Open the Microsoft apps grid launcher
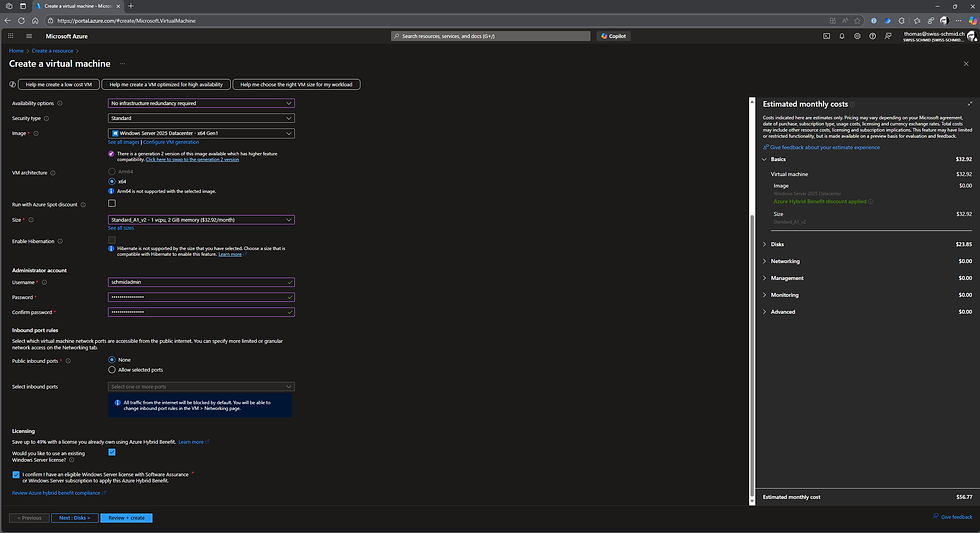Image resolution: width=980 pixels, height=533 pixels. [11, 36]
